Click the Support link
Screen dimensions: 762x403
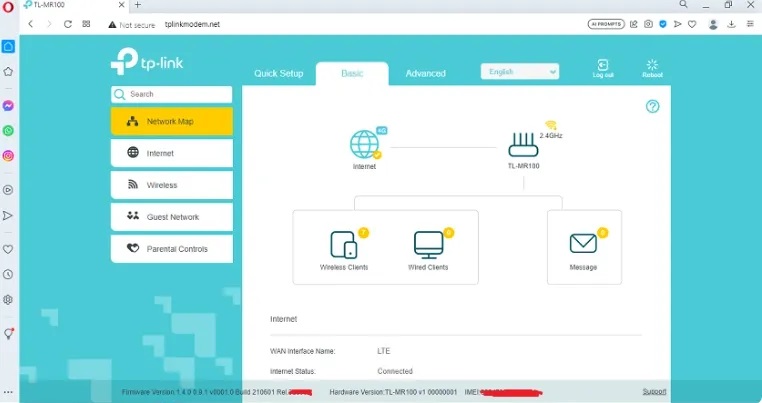point(654,391)
